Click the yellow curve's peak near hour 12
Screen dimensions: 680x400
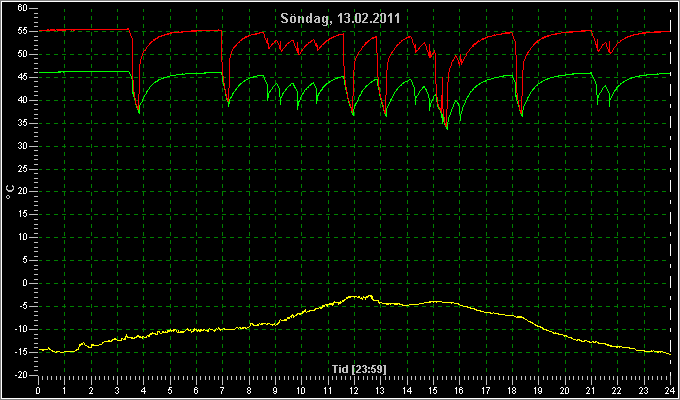370,296
